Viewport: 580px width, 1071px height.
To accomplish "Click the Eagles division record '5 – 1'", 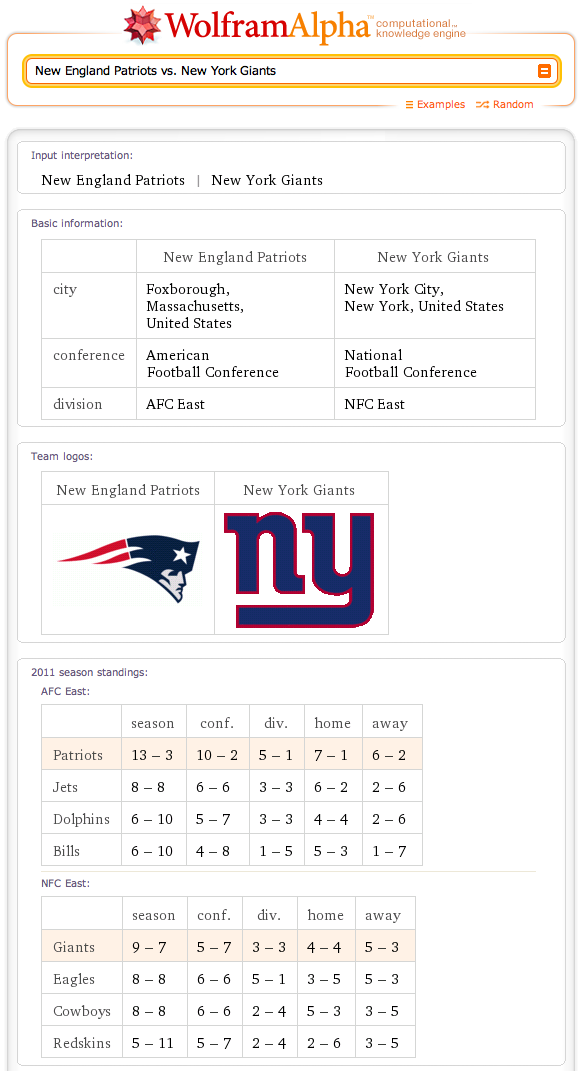I will [x=268, y=979].
